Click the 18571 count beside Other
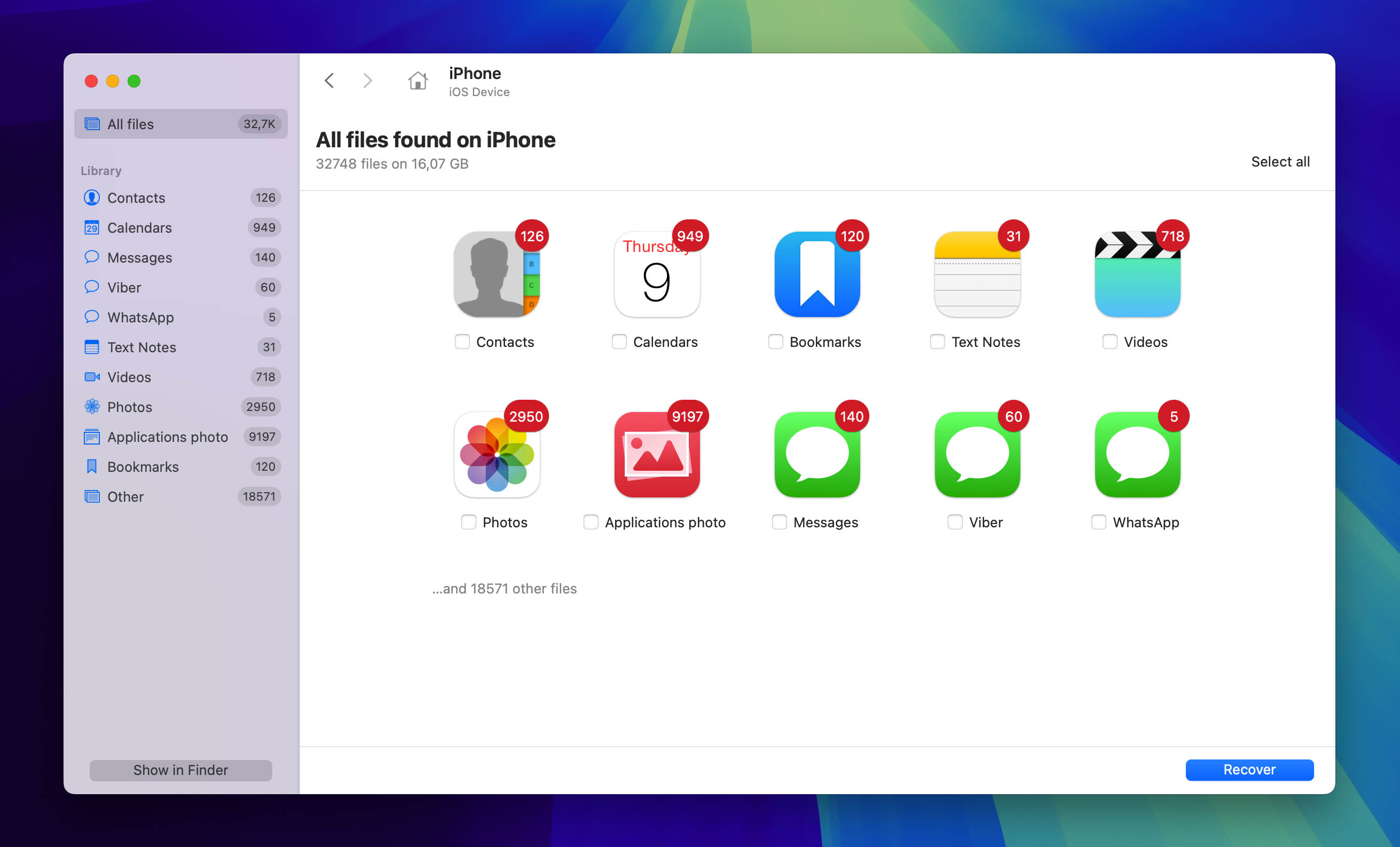The height and width of the screenshot is (847, 1400). tap(259, 496)
